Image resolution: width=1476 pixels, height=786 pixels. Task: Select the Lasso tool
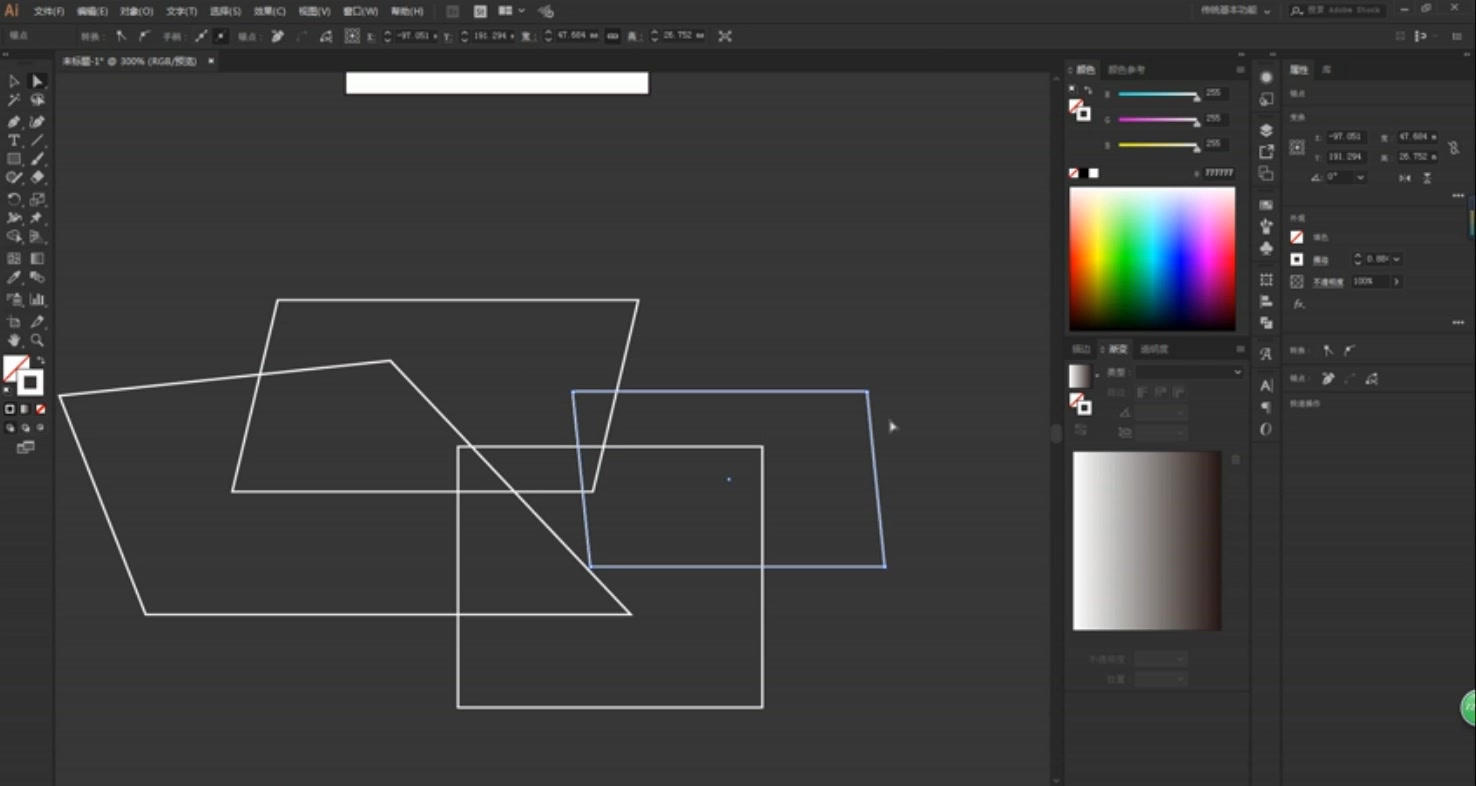(37, 101)
